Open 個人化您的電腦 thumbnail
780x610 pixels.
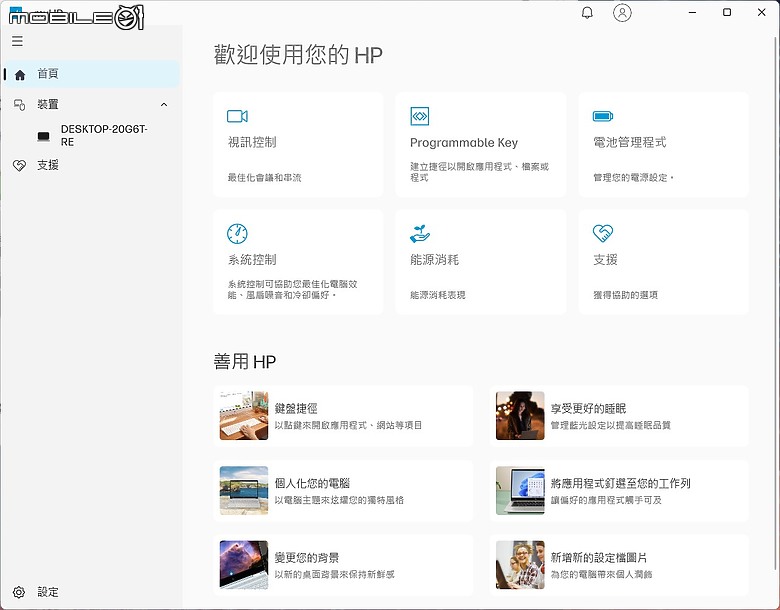point(244,490)
